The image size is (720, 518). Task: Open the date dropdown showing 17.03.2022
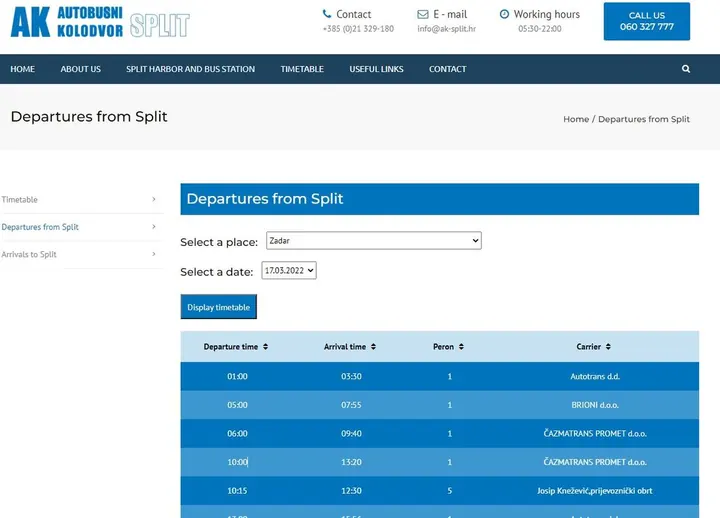tap(289, 270)
